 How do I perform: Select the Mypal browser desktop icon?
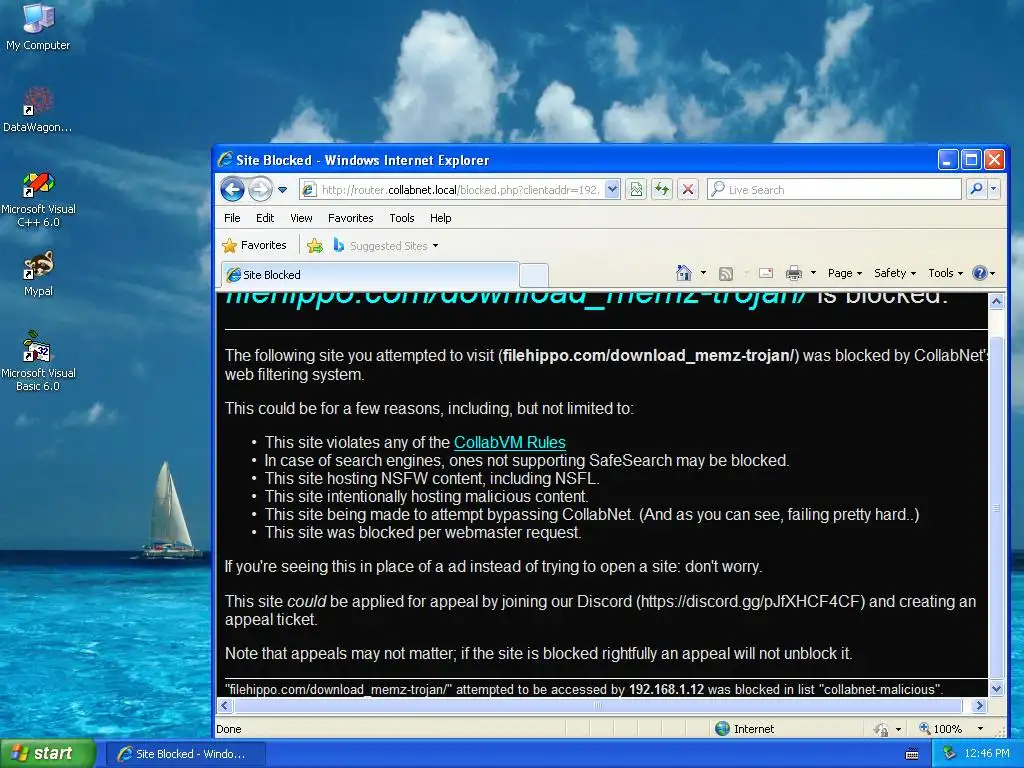[38, 274]
